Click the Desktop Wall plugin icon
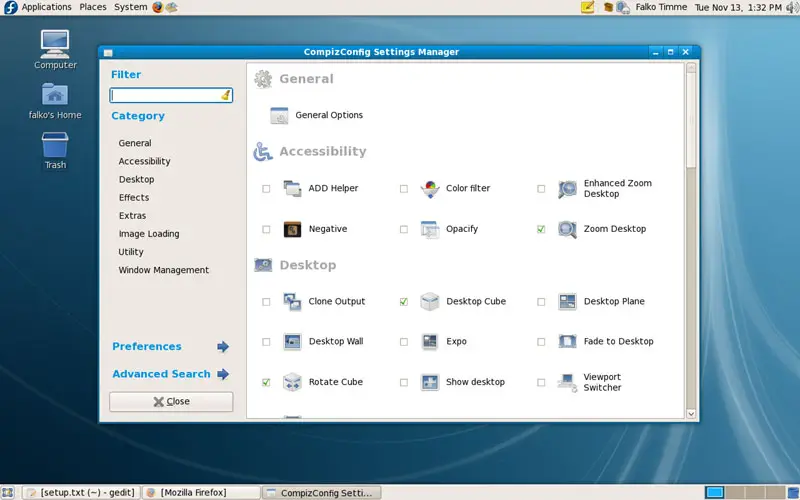 [292, 341]
